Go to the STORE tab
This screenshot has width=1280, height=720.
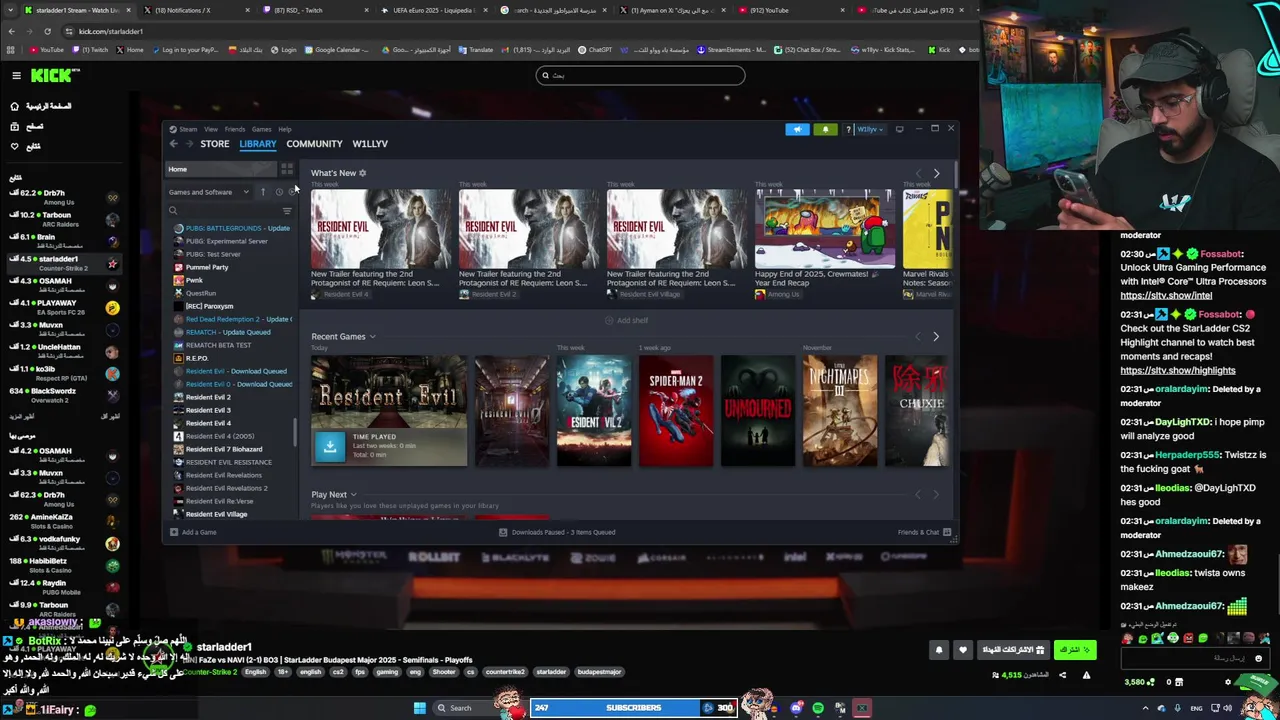(214, 144)
